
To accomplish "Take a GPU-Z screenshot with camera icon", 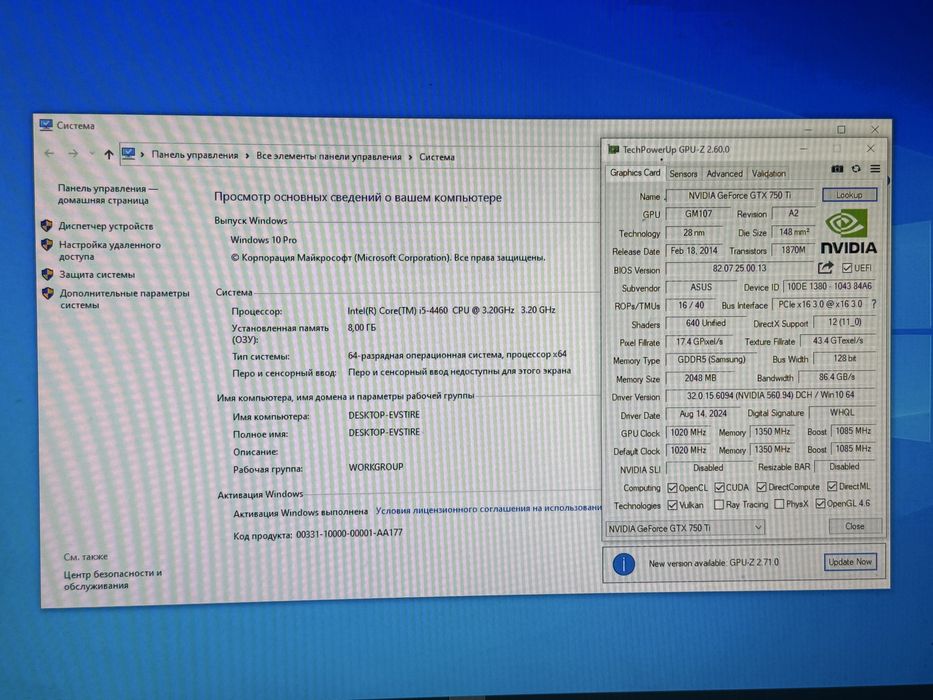I will click(x=837, y=169).
